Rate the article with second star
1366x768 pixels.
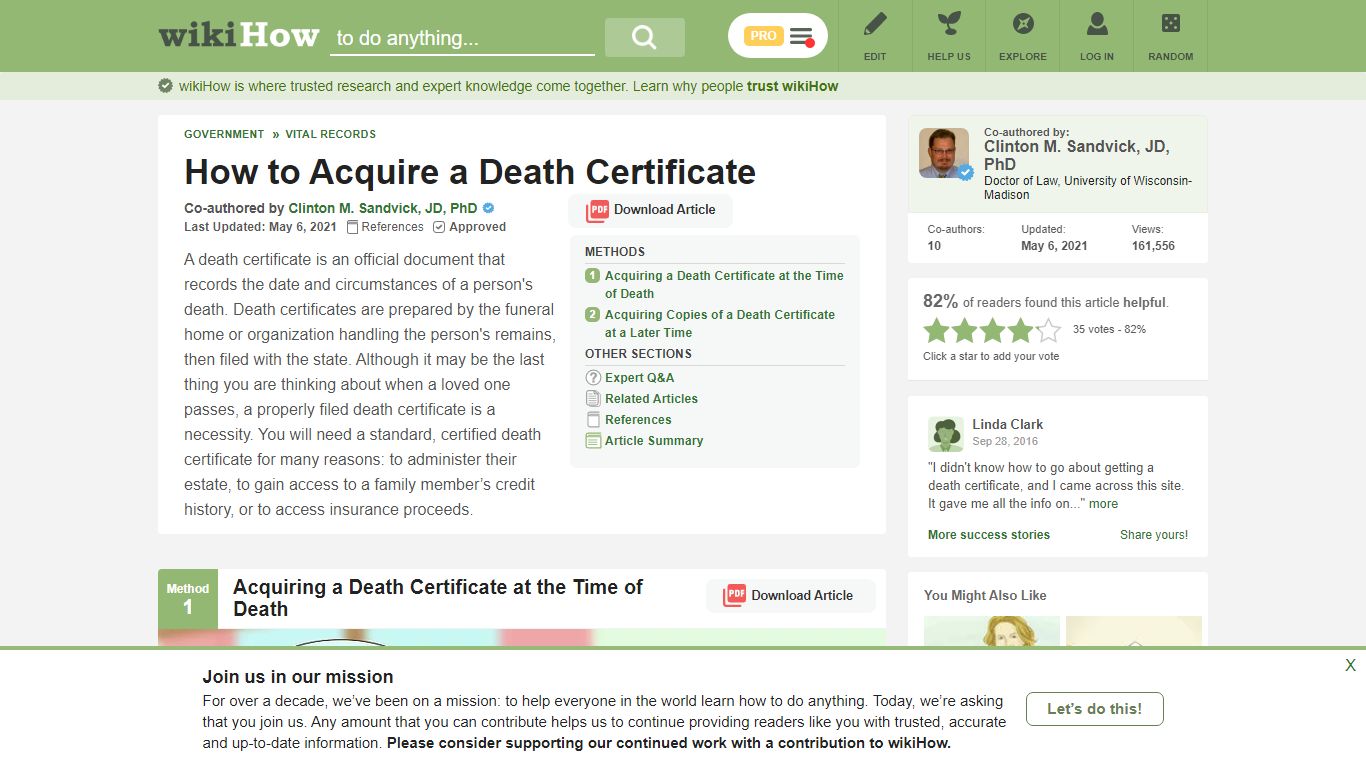click(964, 330)
